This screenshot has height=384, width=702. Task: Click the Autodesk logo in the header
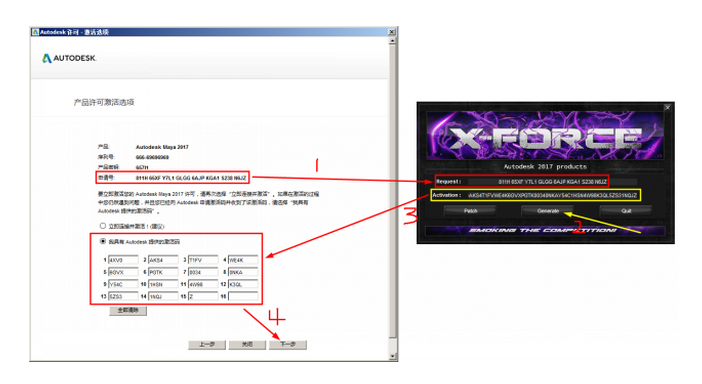coord(69,58)
